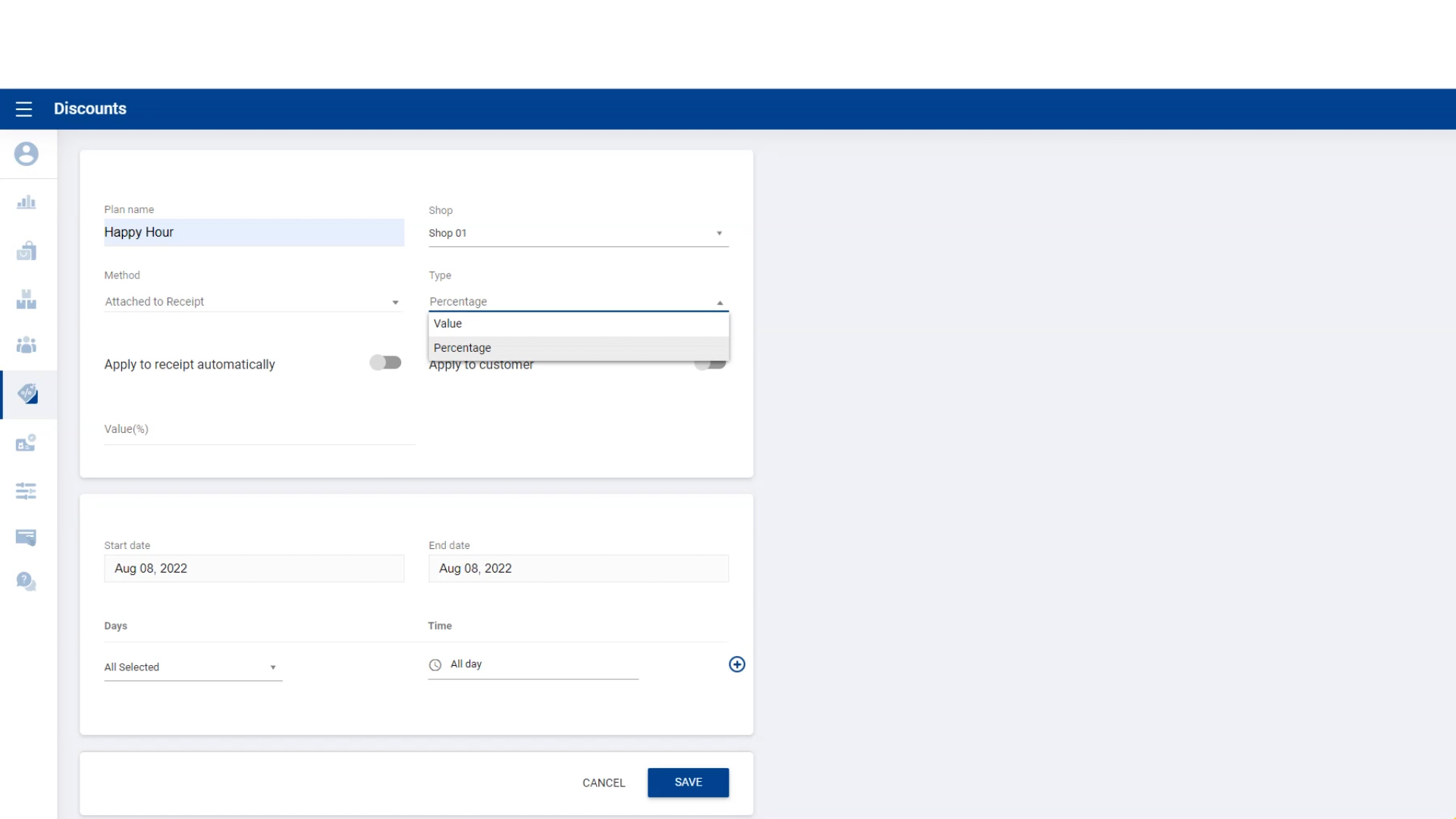Enable Apply to receipt automatically toggle

385,362
